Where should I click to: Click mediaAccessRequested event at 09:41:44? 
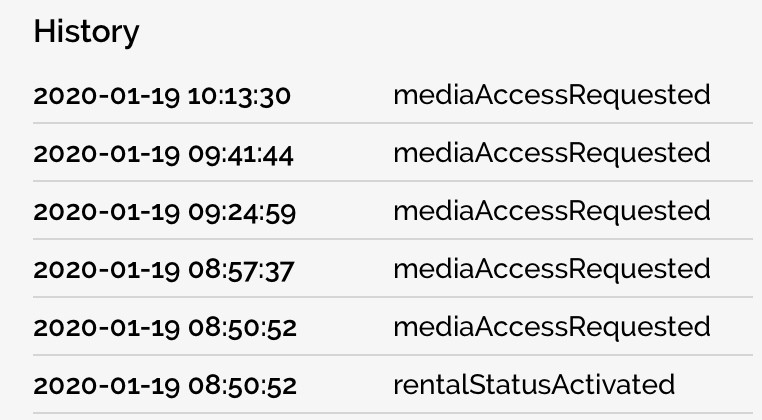pyautogui.click(x=552, y=154)
